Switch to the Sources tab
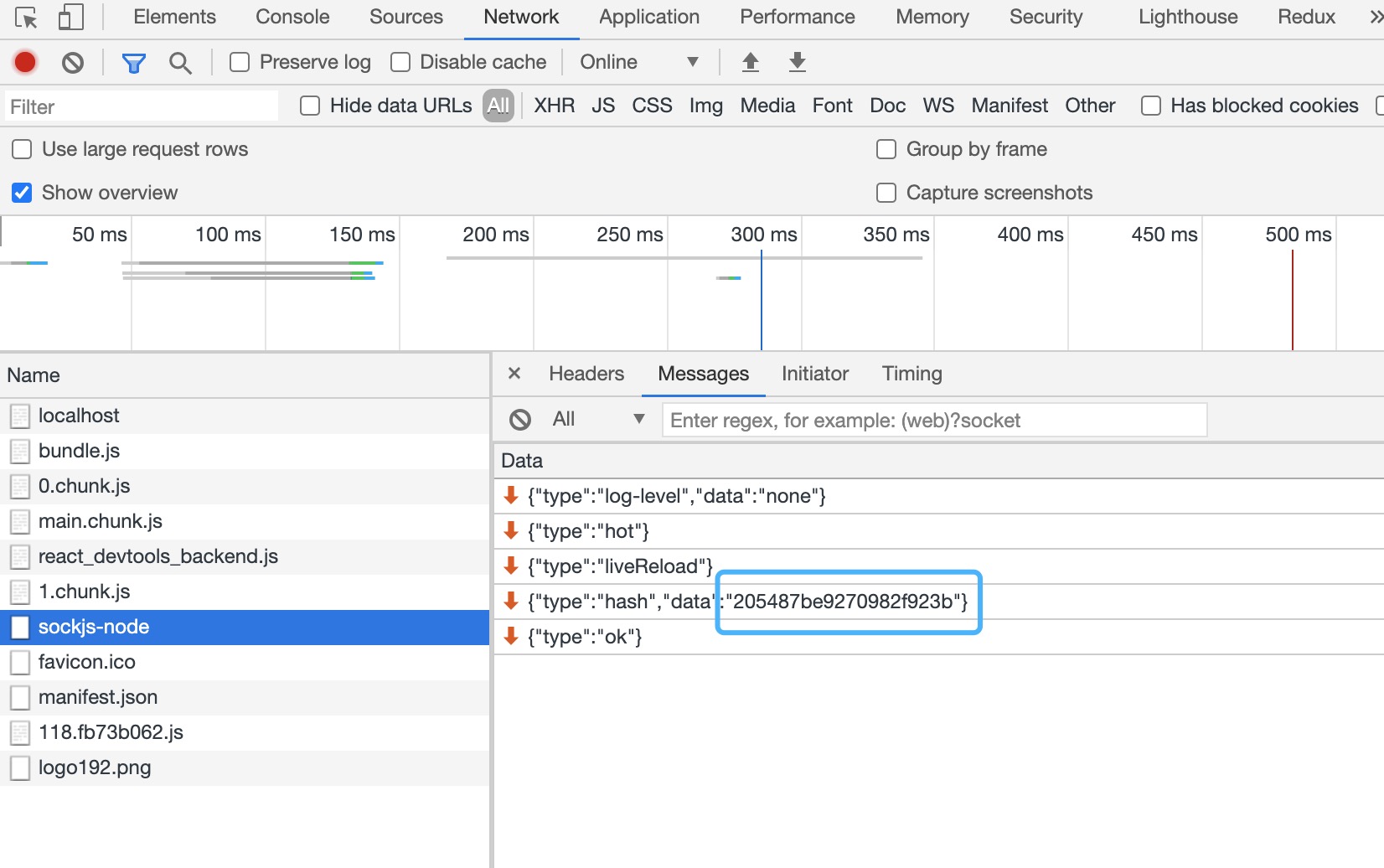 406,17
